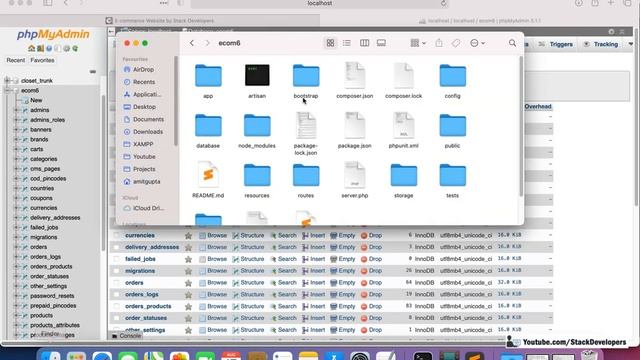Select Downloads in Finder sidebar

(143, 132)
